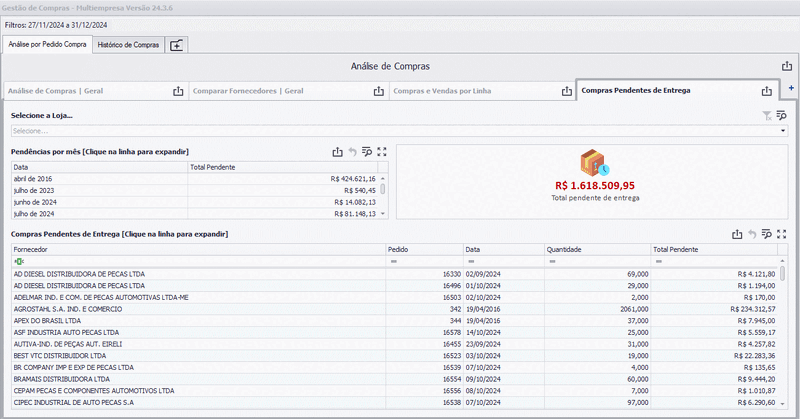Select AUTIVA-IND. DE PEÇAS AUT. EIRELI row
The height and width of the screenshot is (419, 800).
tap(394, 344)
